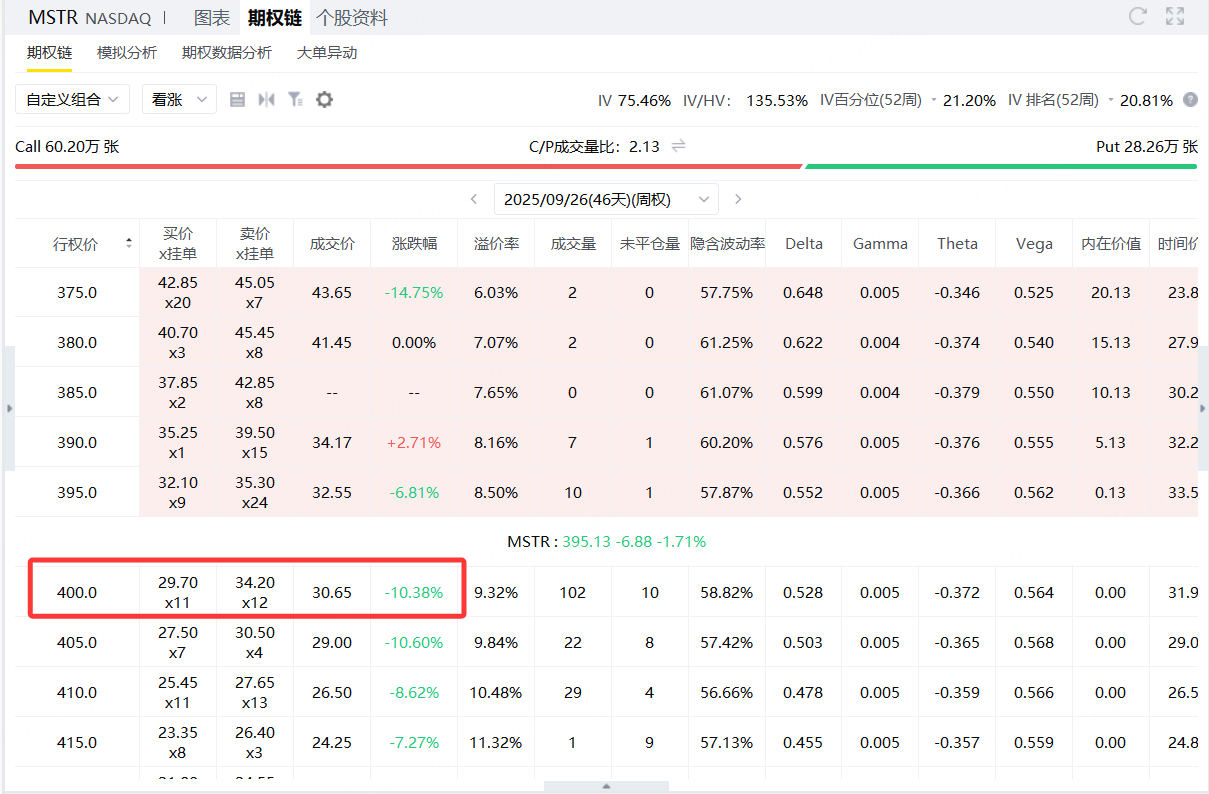Switch to the top 期权链 tab
The width and height of the screenshot is (1209, 794).
275,18
